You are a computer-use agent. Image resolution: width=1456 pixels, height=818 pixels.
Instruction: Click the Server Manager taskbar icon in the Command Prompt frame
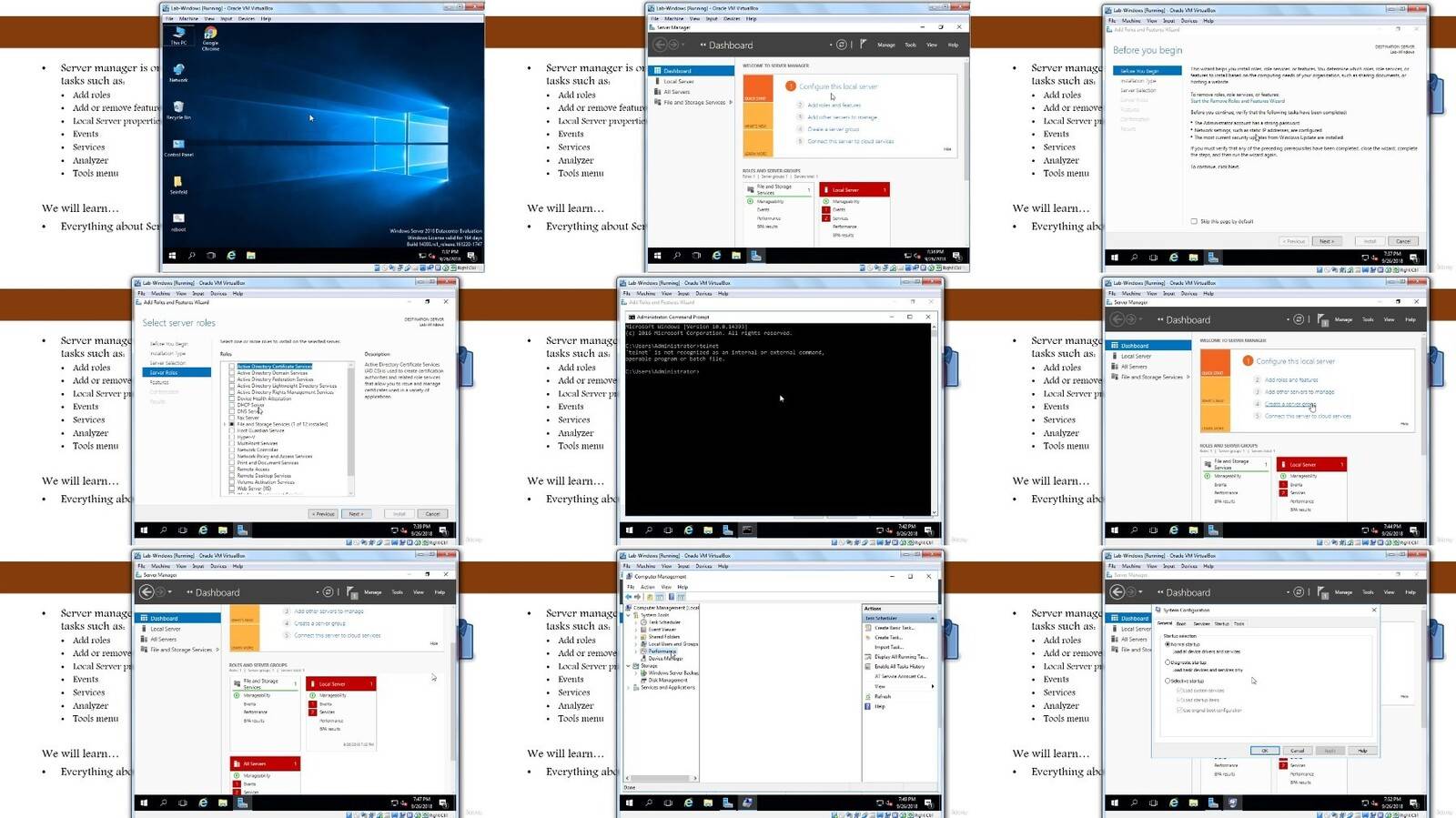click(727, 530)
